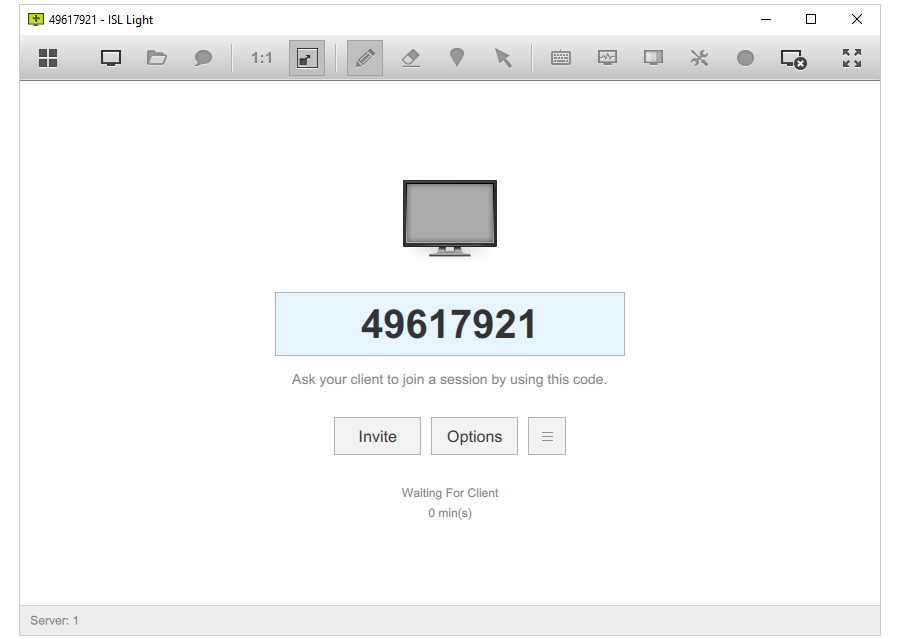Click the large monitor image
This screenshot has width=900, height=639.
[450, 218]
